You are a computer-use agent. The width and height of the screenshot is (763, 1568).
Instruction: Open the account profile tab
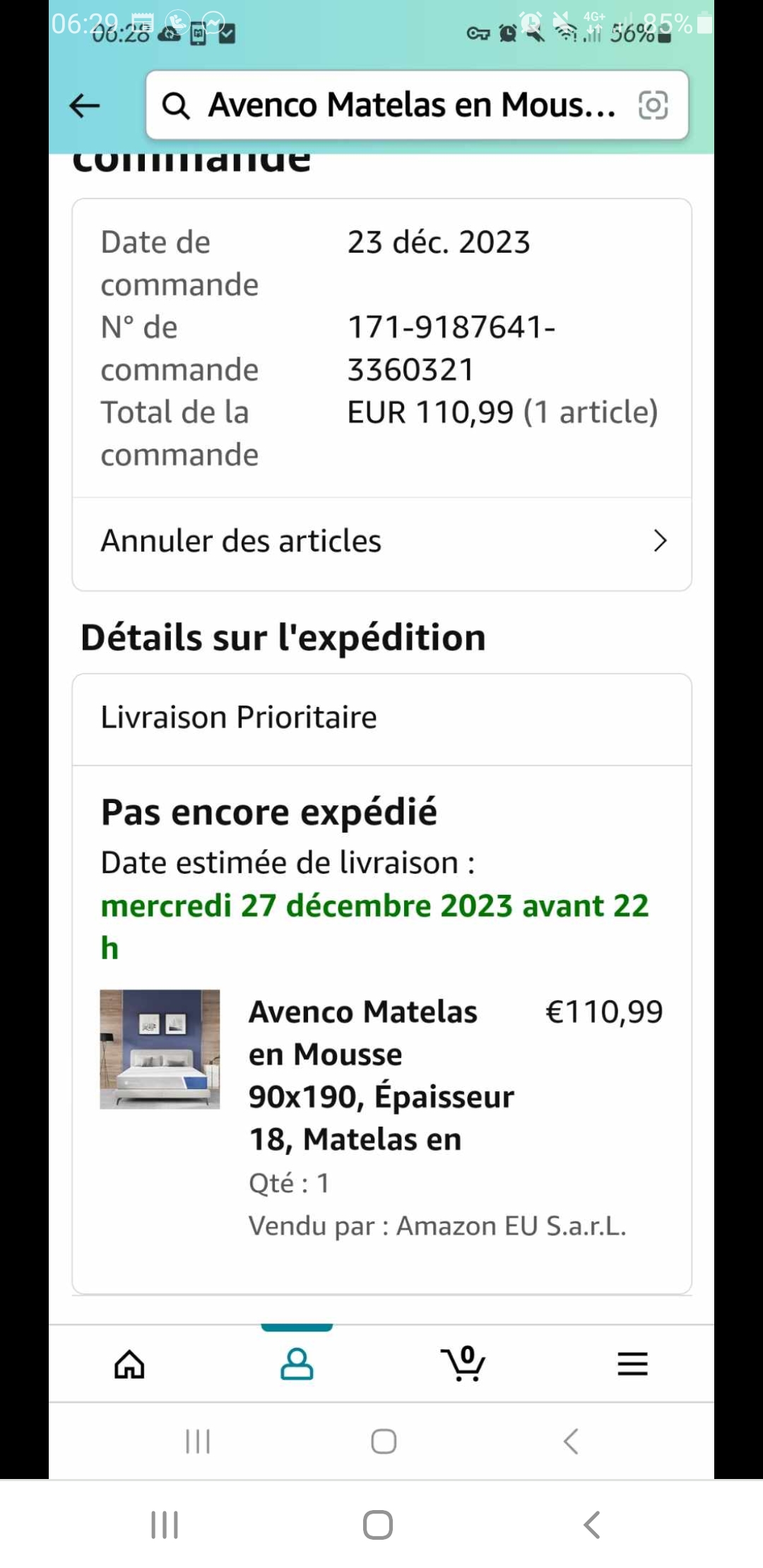point(297,1364)
